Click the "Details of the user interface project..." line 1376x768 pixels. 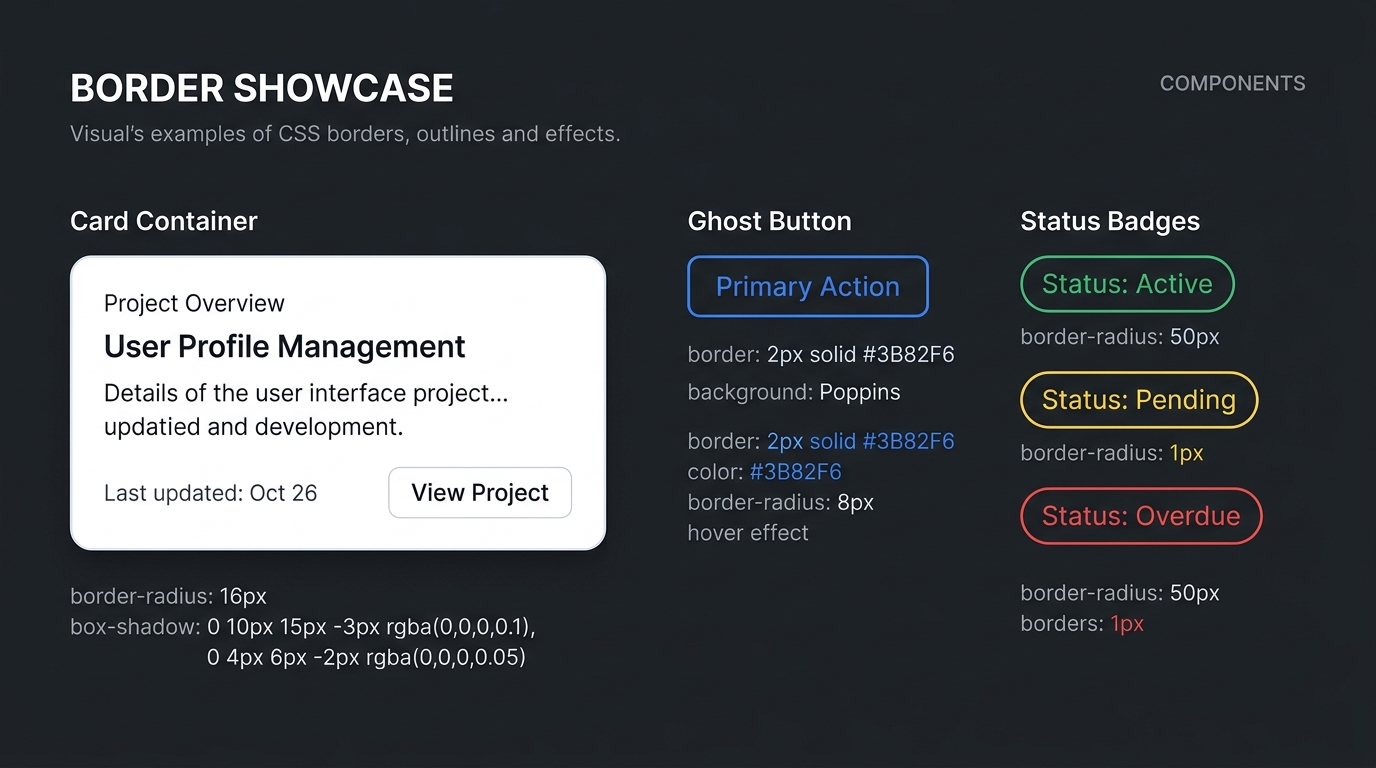pyautogui.click(x=306, y=393)
